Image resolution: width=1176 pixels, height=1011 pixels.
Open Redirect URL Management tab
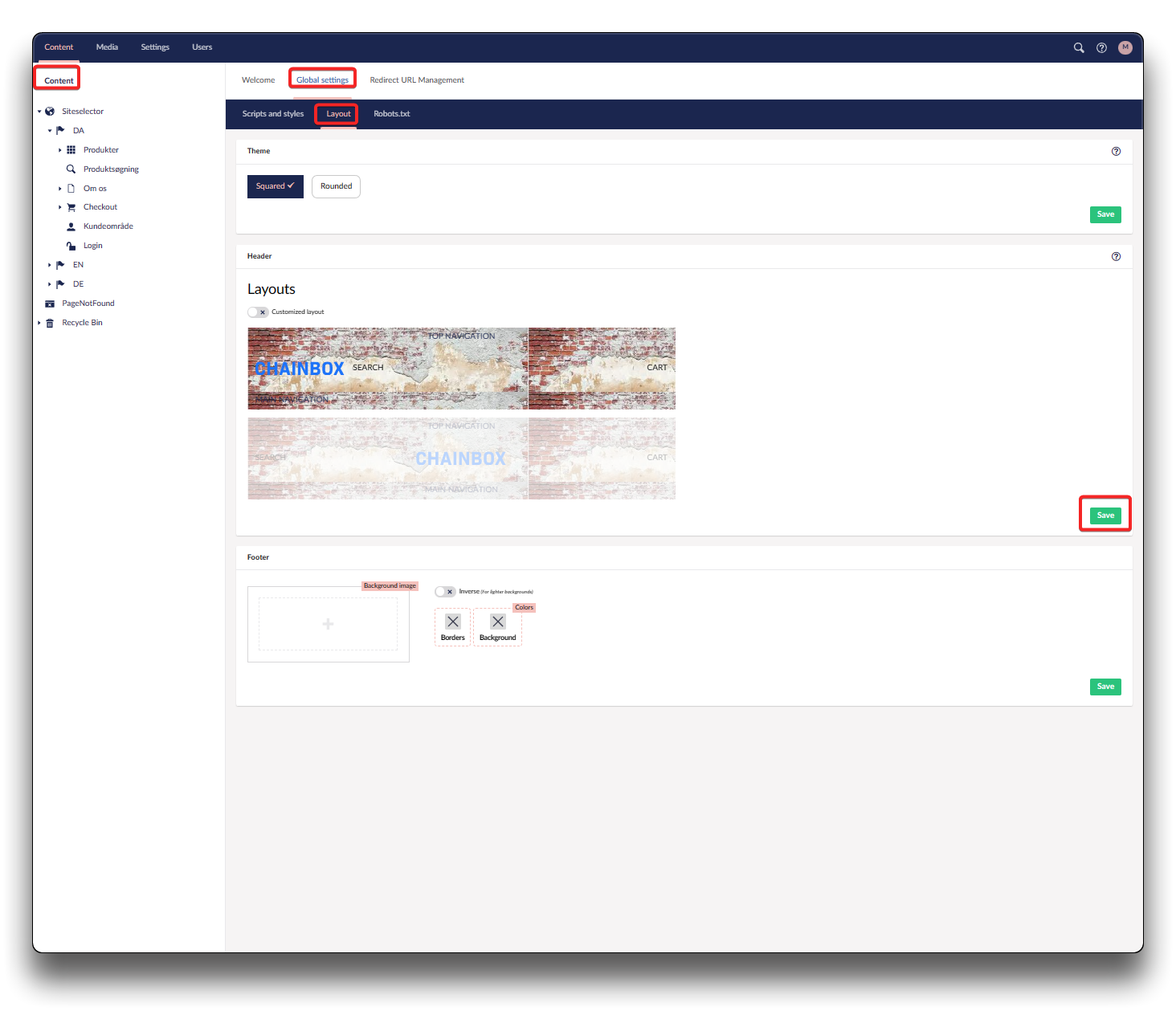(417, 80)
